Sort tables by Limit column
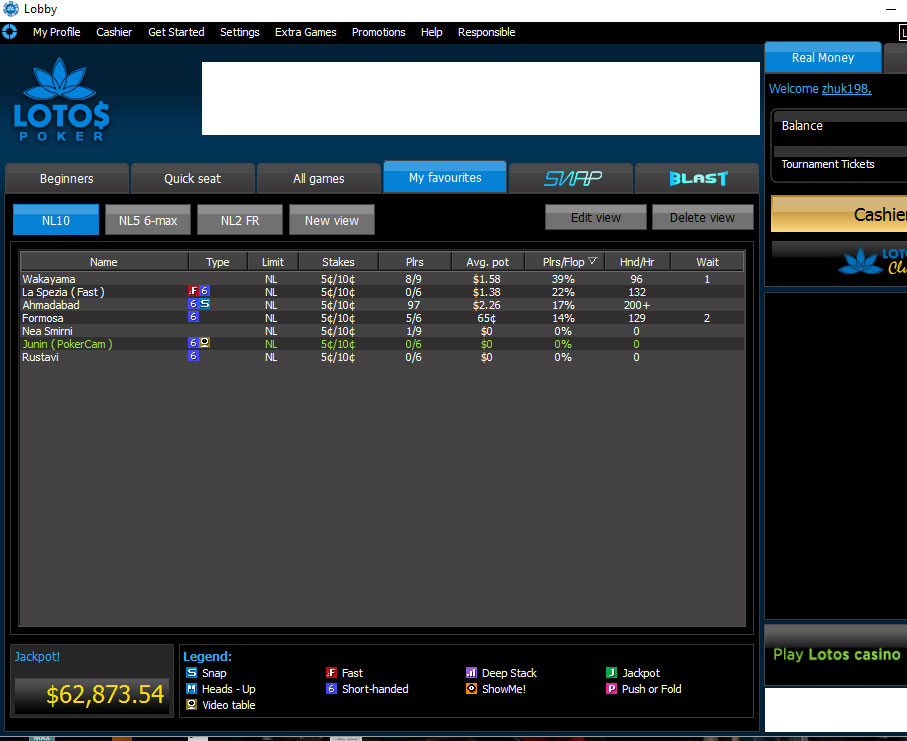 coord(273,262)
